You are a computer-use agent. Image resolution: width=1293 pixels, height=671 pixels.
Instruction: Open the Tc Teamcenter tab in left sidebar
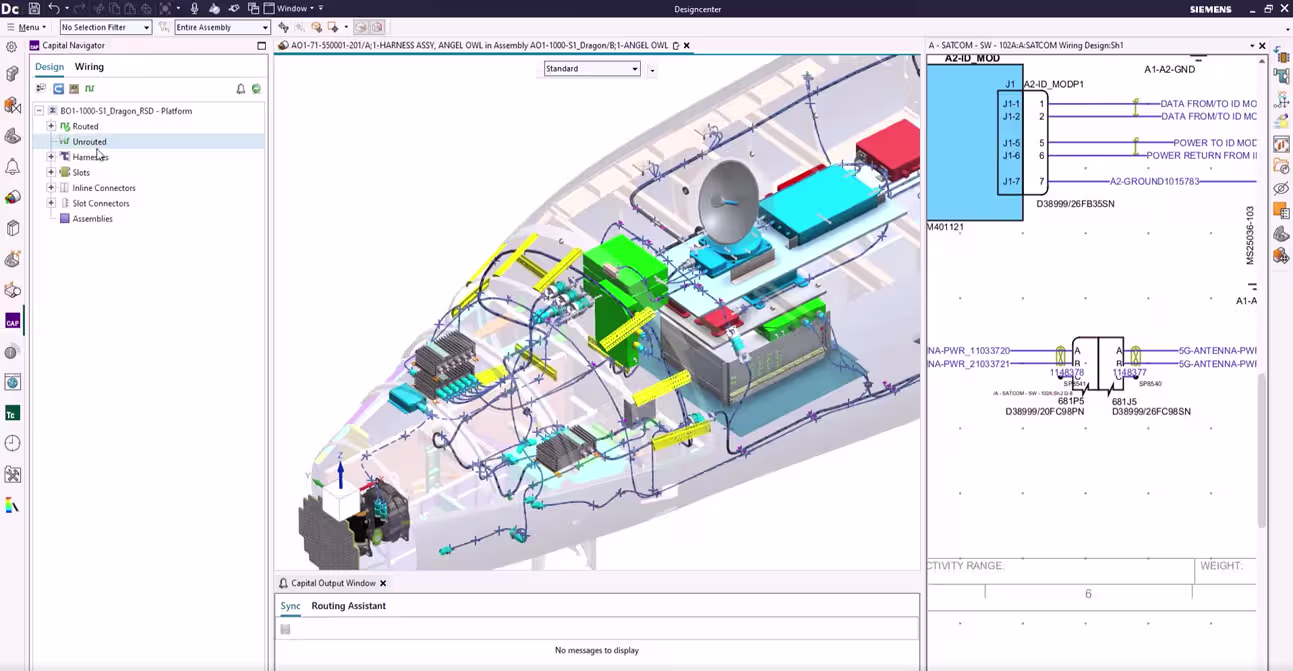(x=12, y=413)
